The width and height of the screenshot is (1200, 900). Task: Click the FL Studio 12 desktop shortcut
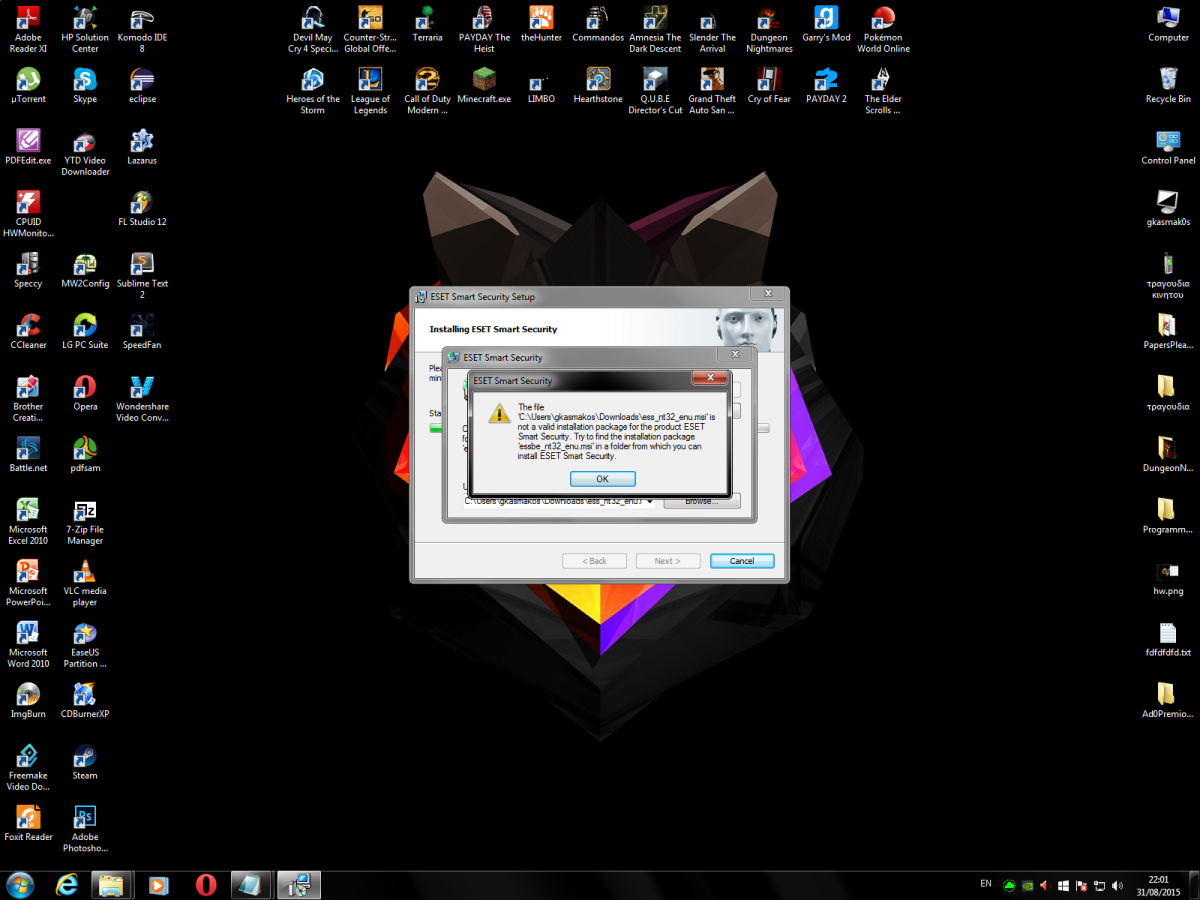[x=142, y=203]
